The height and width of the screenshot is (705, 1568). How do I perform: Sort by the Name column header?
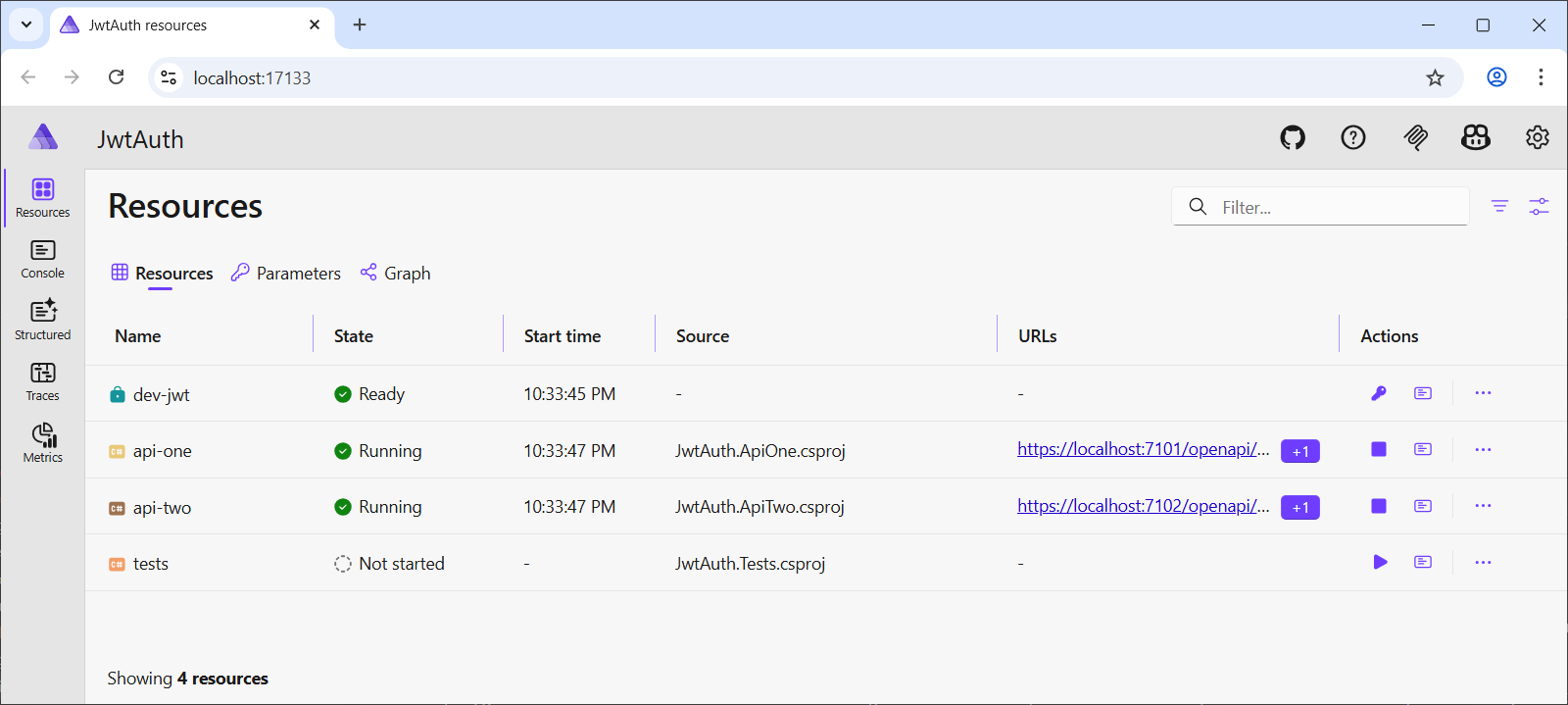pos(138,336)
